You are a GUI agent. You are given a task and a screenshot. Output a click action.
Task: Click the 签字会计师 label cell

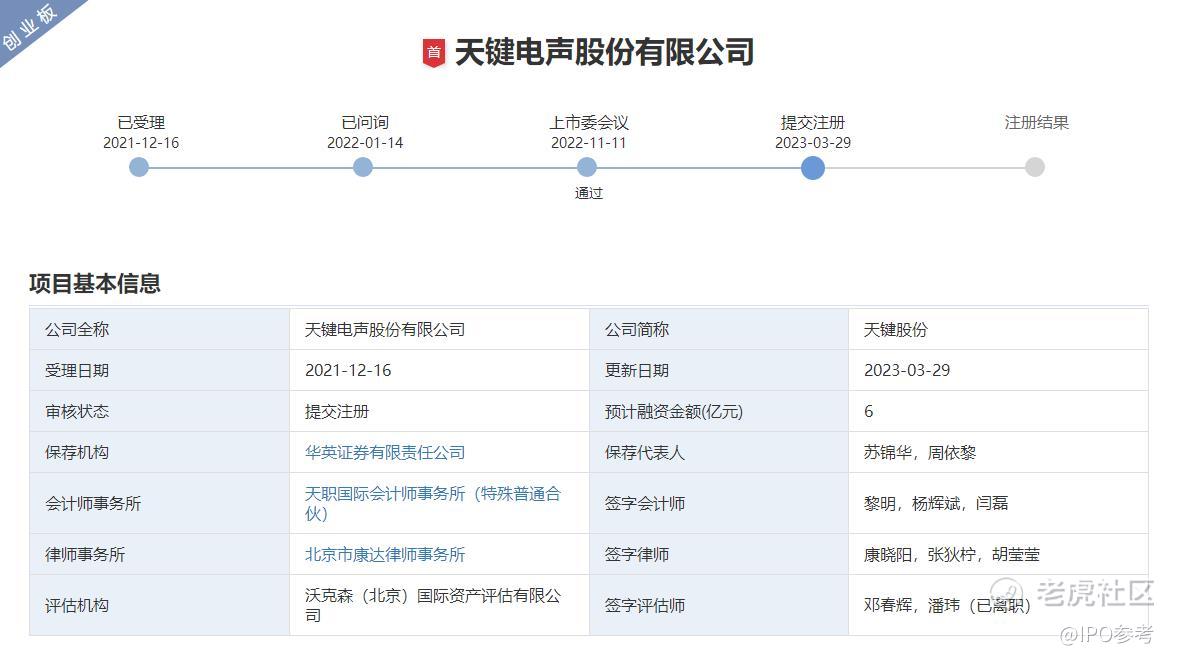pos(719,503)
